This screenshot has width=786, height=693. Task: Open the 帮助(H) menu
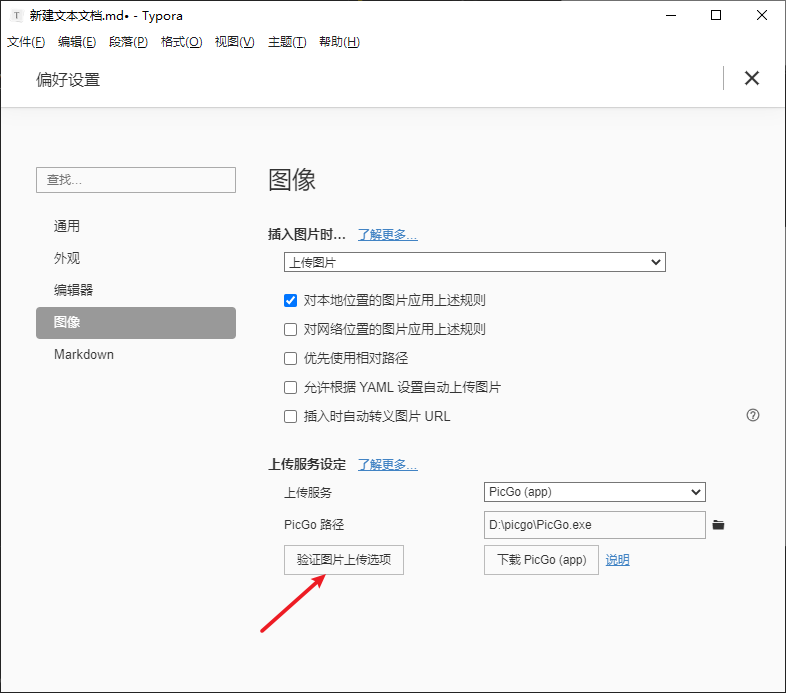click(339, 42)
